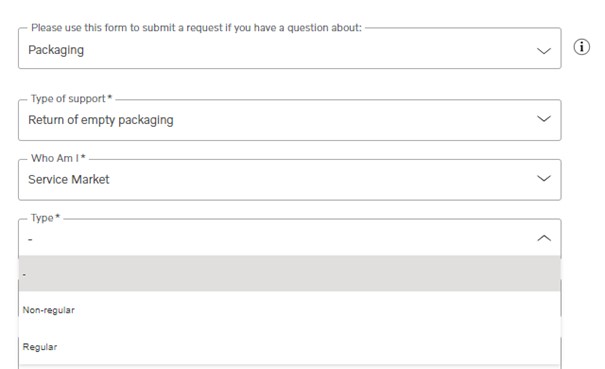
Task: Open the question topic dropdown showing Packaging
Action: click(289, 48)
